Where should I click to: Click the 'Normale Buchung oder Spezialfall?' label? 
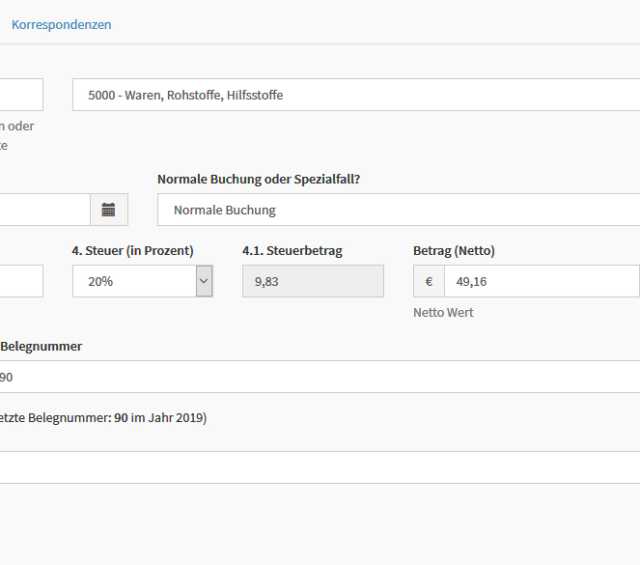[258, 179]
